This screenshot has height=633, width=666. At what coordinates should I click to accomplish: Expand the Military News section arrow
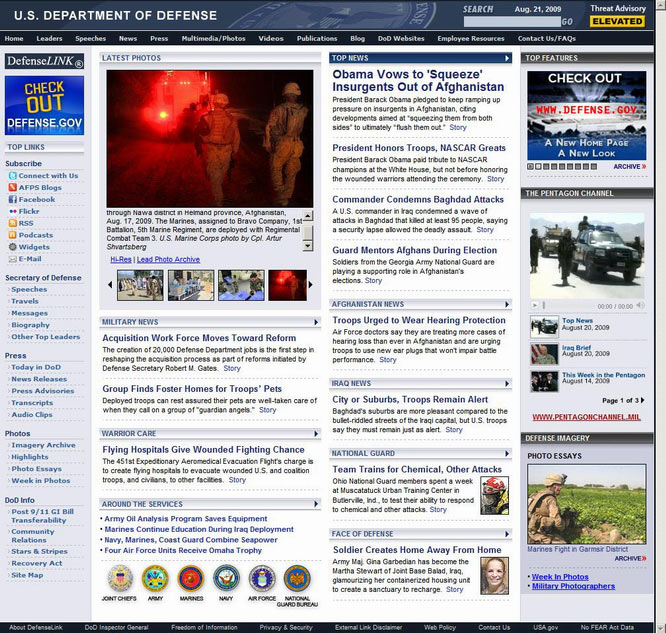tap(316, 322)
